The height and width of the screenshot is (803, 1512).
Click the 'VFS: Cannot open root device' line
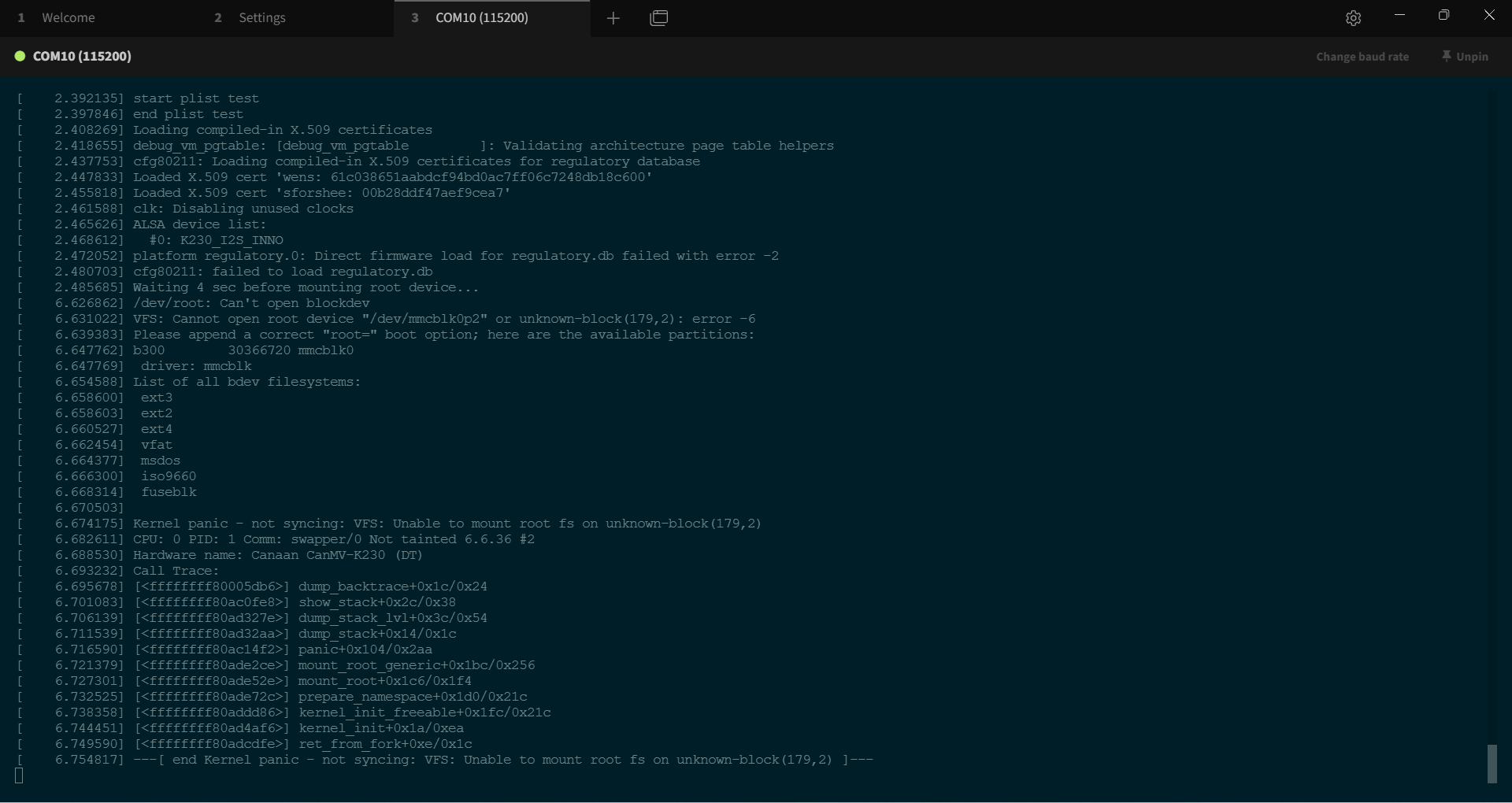[443, 320]
